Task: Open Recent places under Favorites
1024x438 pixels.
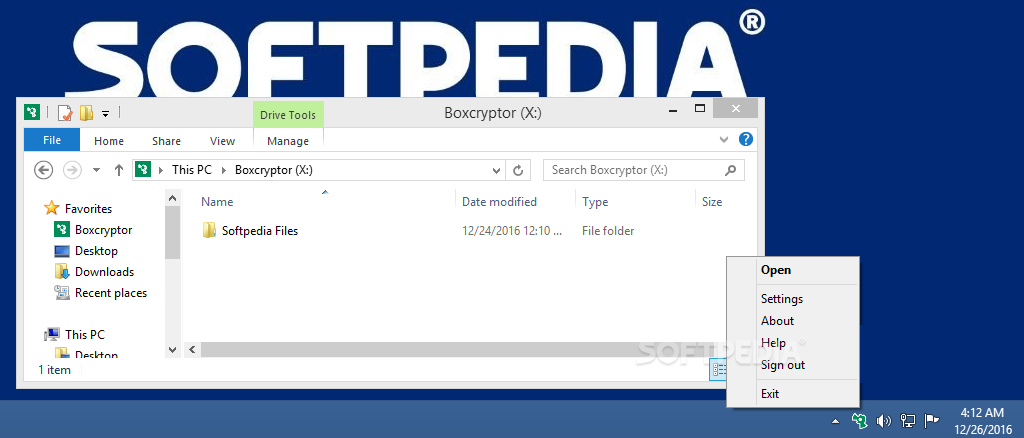Action: click(111, 293)
